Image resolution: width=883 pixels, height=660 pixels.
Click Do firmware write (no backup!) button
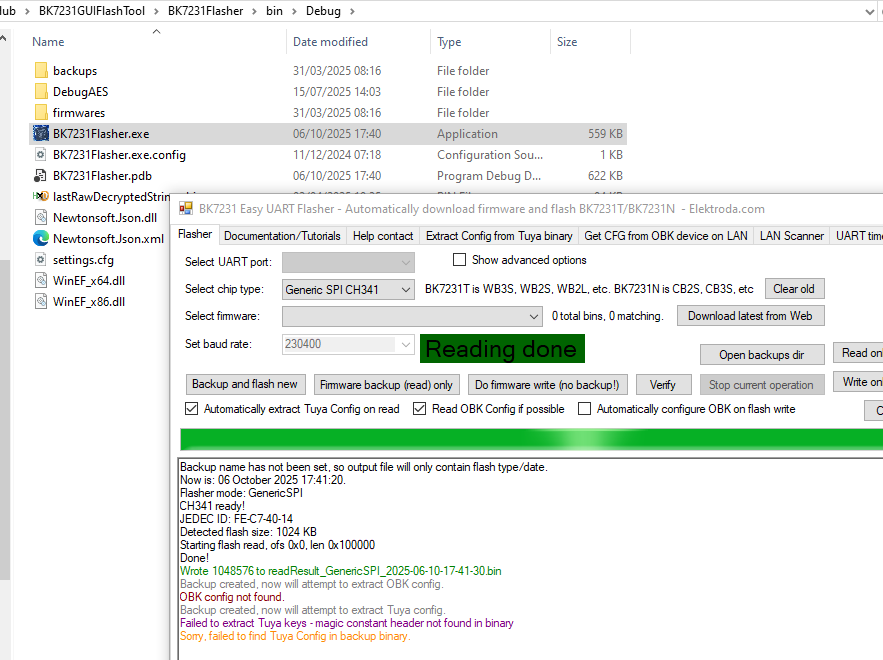[x=547, y=385]
